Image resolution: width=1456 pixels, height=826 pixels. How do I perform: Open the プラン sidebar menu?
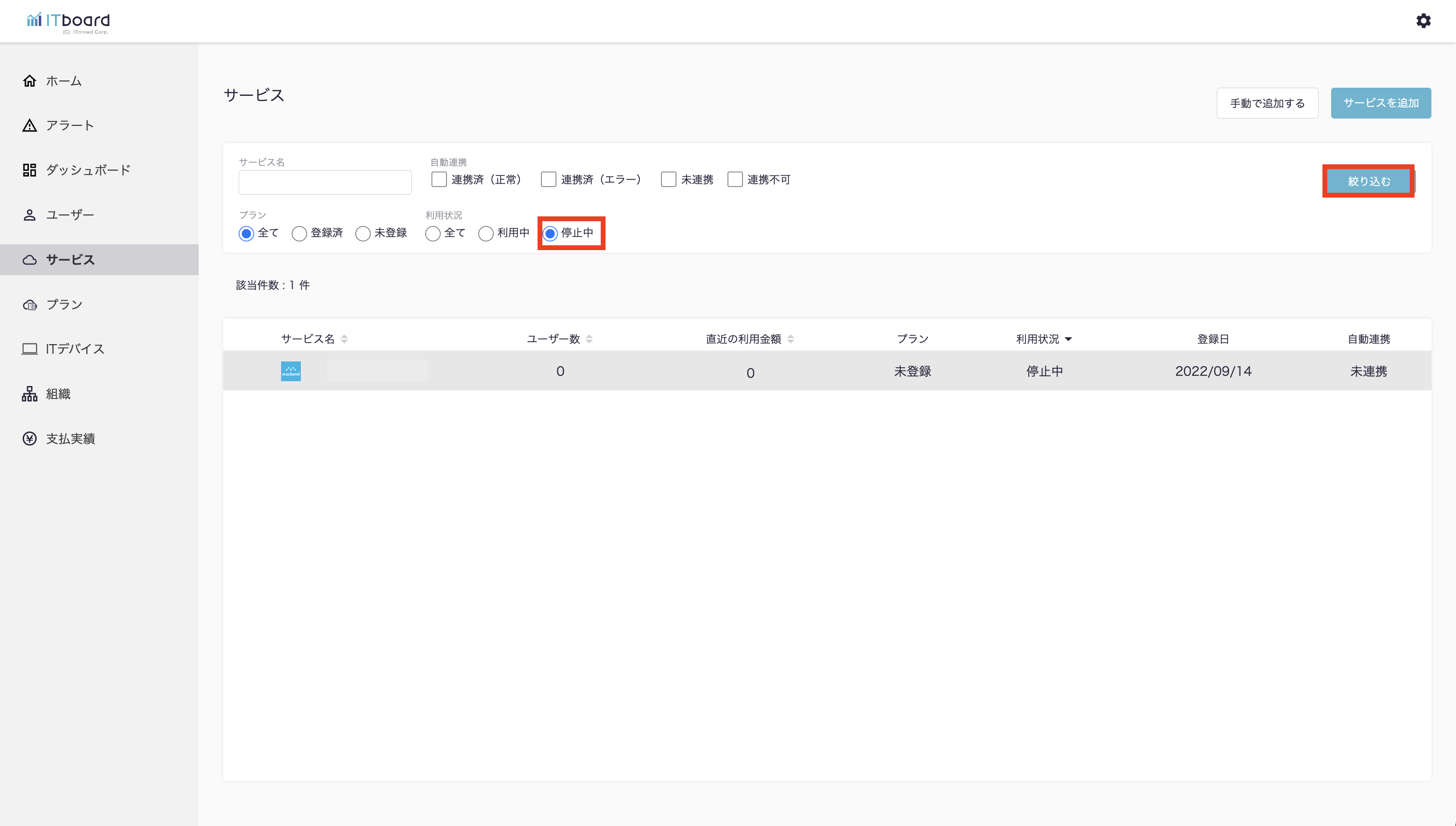[x=64, y=305]
